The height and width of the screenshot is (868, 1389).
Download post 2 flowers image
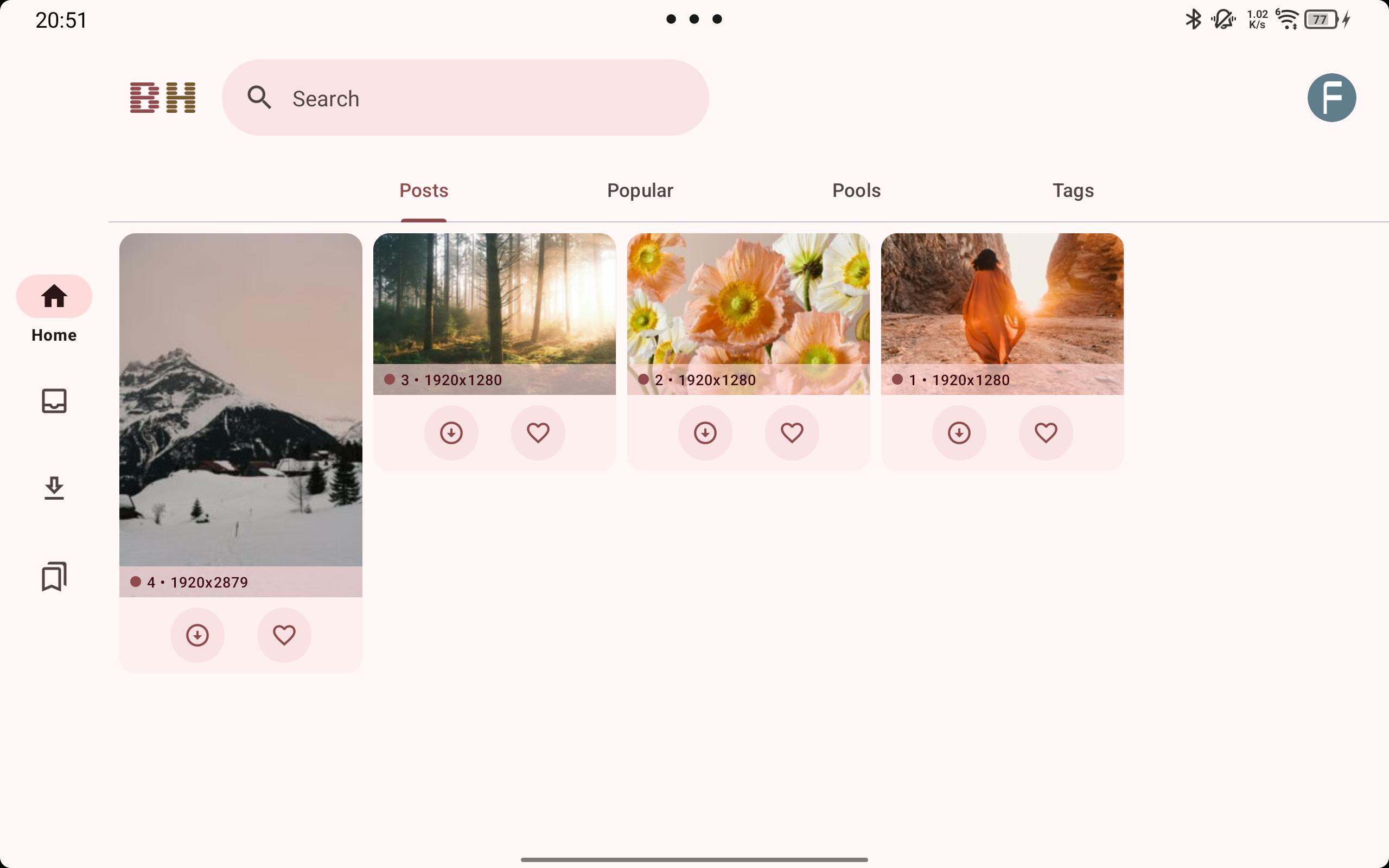(705, 433)
